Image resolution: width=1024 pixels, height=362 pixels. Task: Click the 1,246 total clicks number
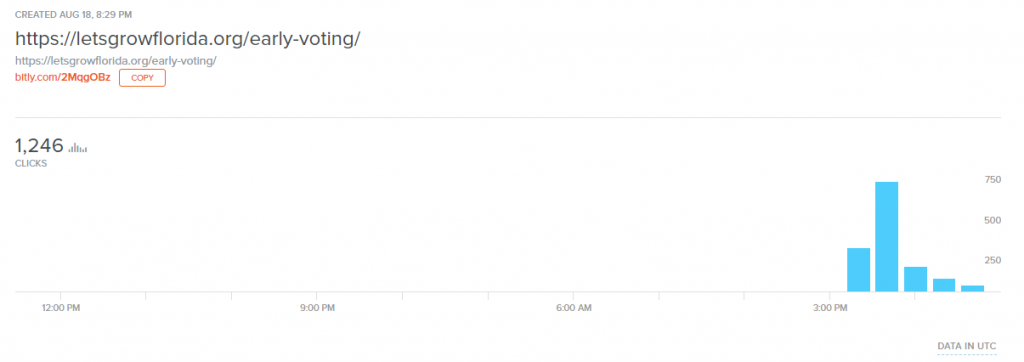[x=39, y=145]
